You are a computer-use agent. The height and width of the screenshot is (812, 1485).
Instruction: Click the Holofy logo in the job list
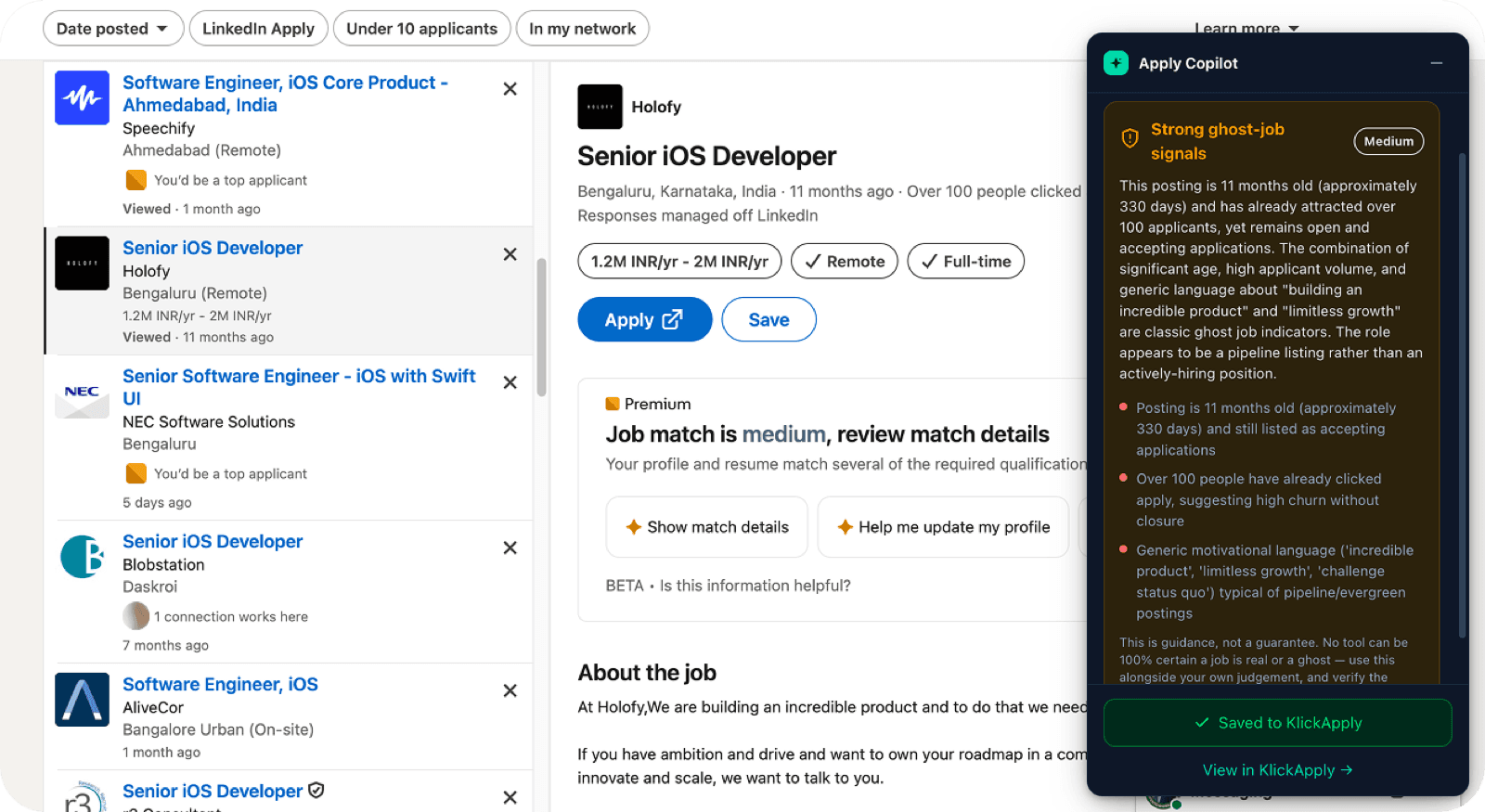82,263
